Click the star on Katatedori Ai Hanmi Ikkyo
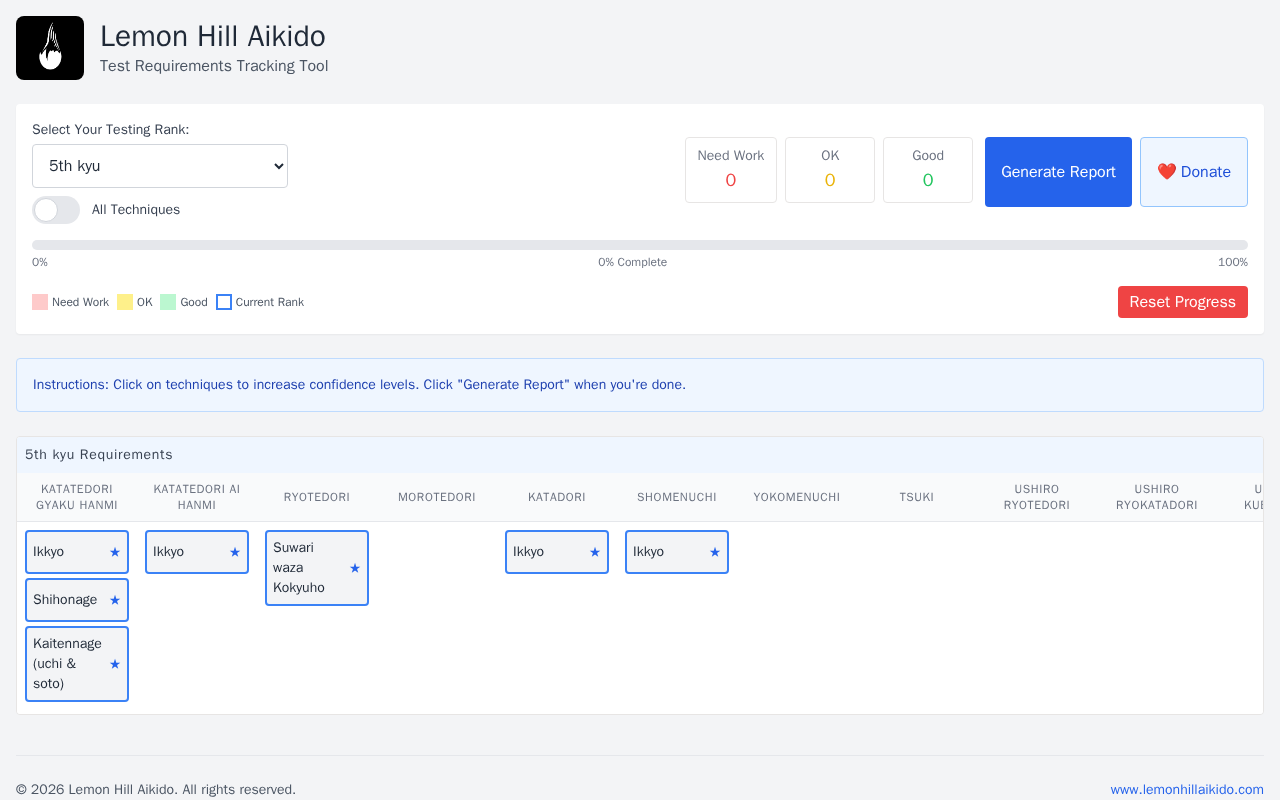Image resolution: width=1280 pixels, height=800 pixels. [235, 552]
